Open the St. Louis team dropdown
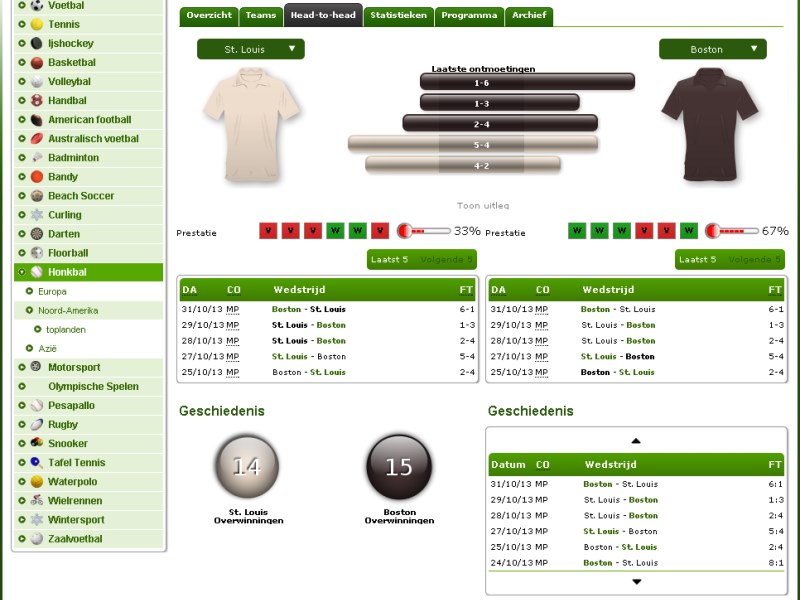This screenshot has height=600, width=800. [x=251, y=49]
